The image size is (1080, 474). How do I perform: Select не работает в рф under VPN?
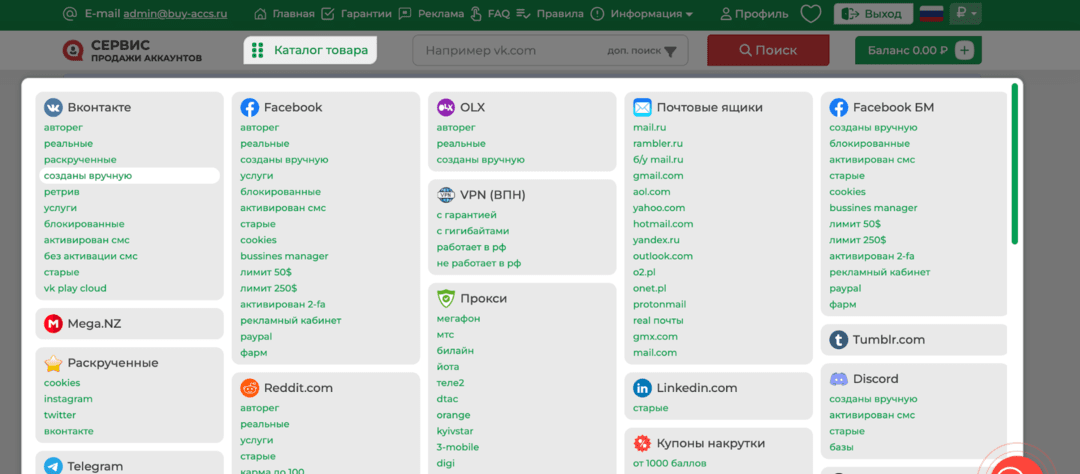click(x=479, y=263)
